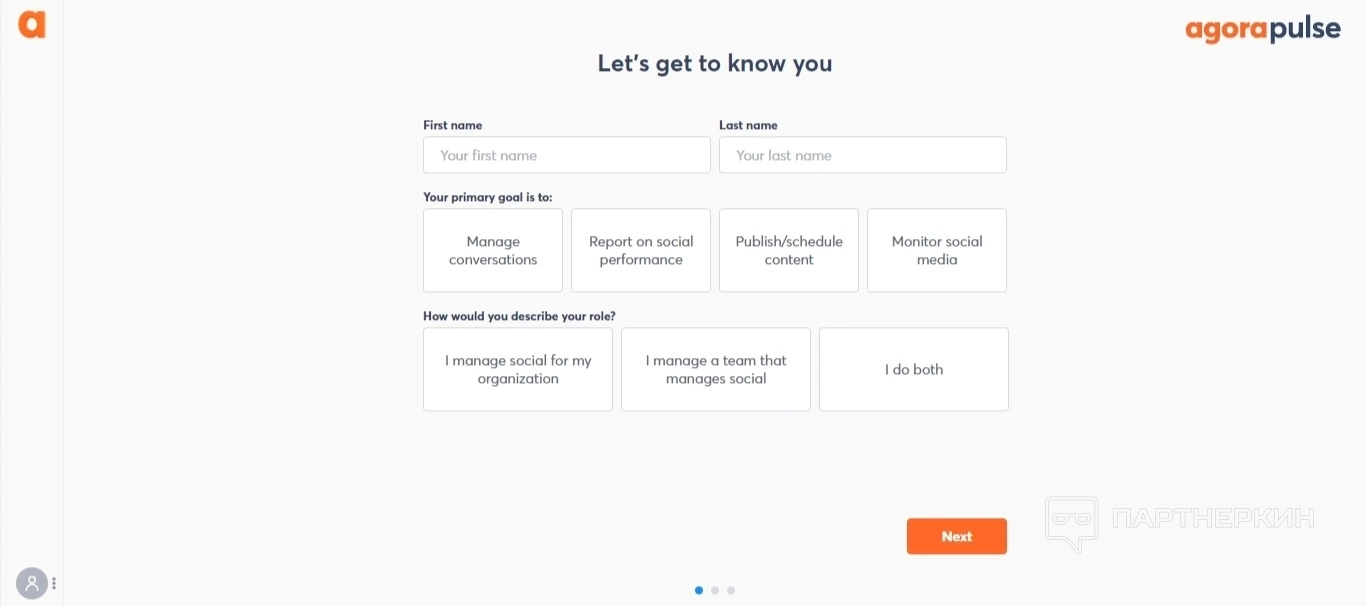The image size is (1366, 606).
Task: Select 'Manage conversations' as primary goal
Action: coord(493,250)
